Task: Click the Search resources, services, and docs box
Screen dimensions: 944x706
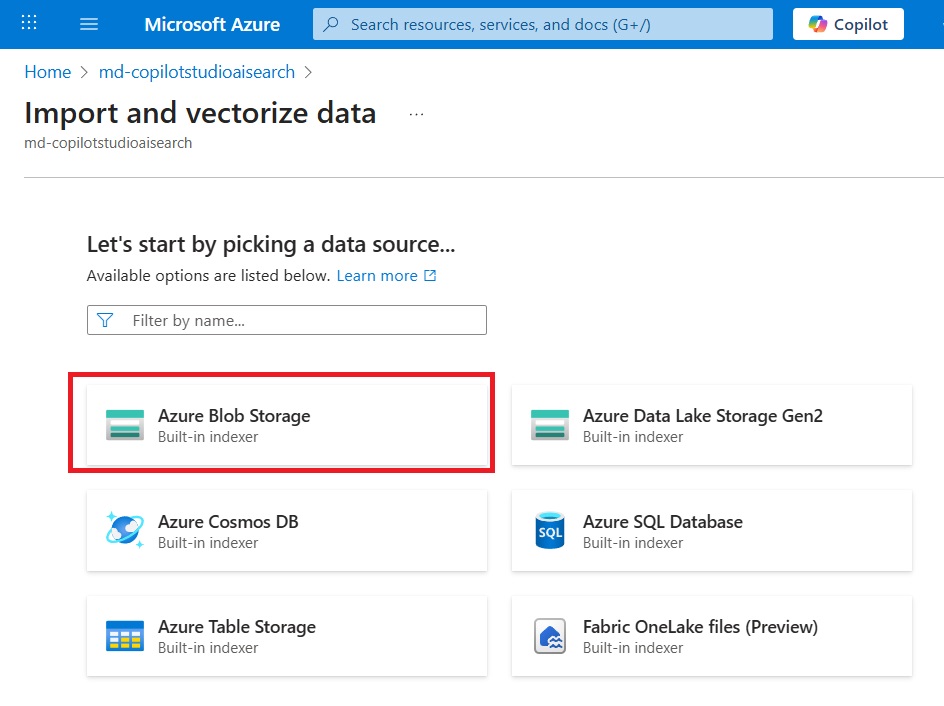Action: [542, 24]
